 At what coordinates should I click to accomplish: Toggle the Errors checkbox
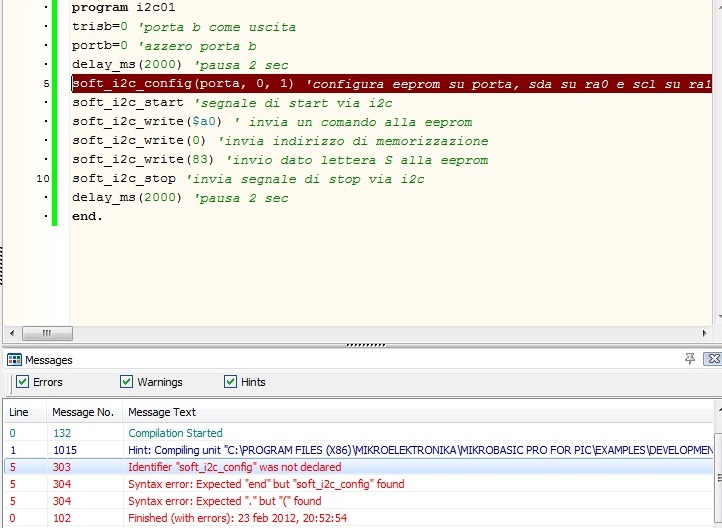click(23, 382)
